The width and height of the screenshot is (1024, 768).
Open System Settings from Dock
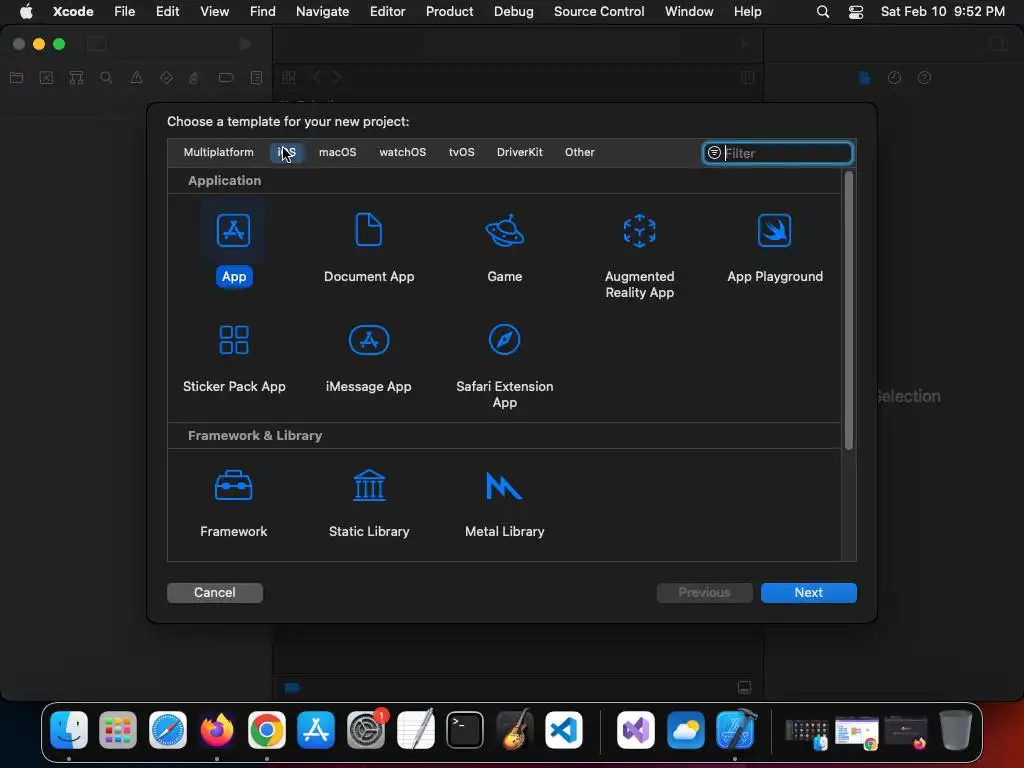click(x=366, y=730)
